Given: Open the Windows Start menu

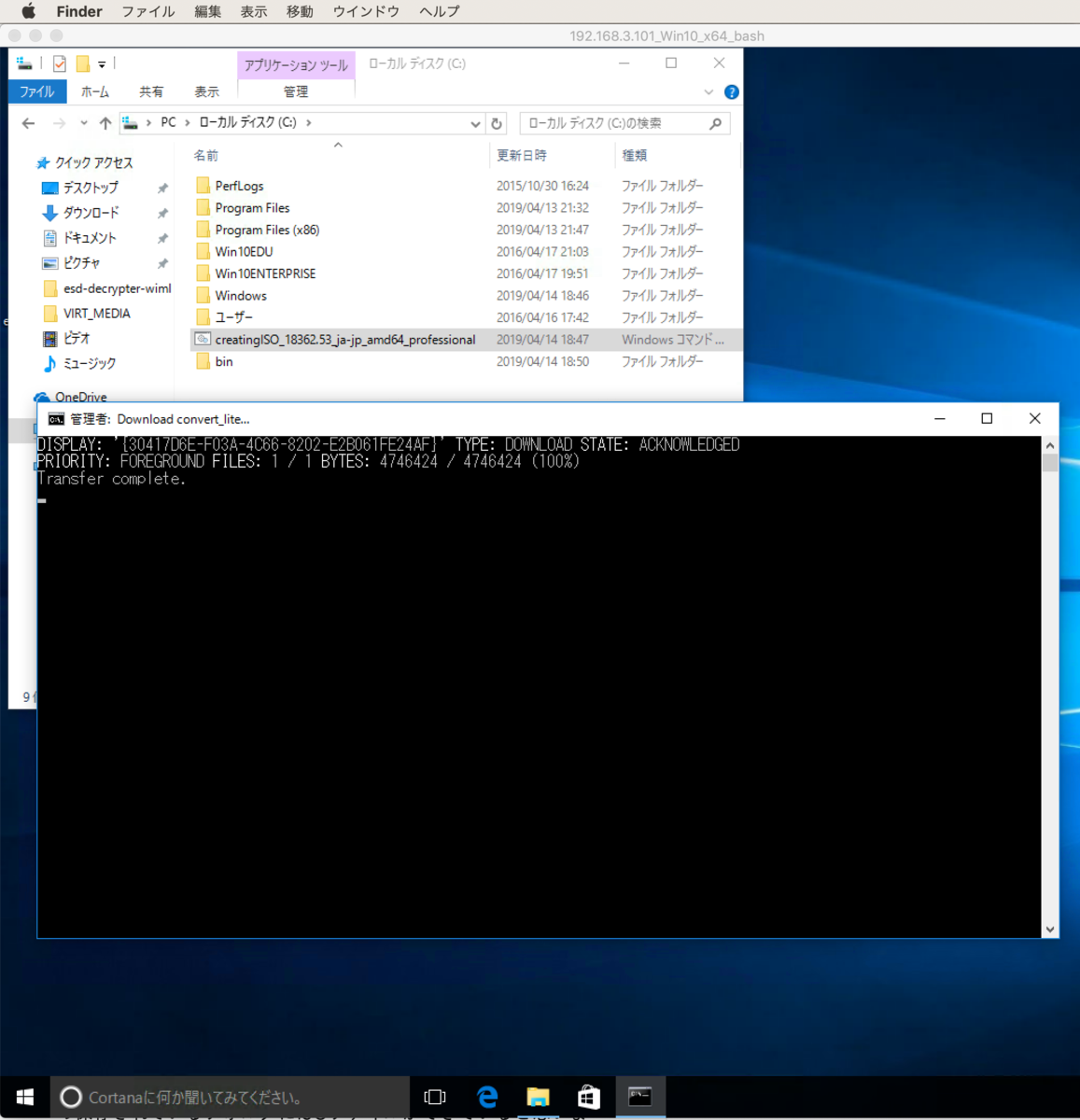Looking at the screenshot, I should (25, 1098).
